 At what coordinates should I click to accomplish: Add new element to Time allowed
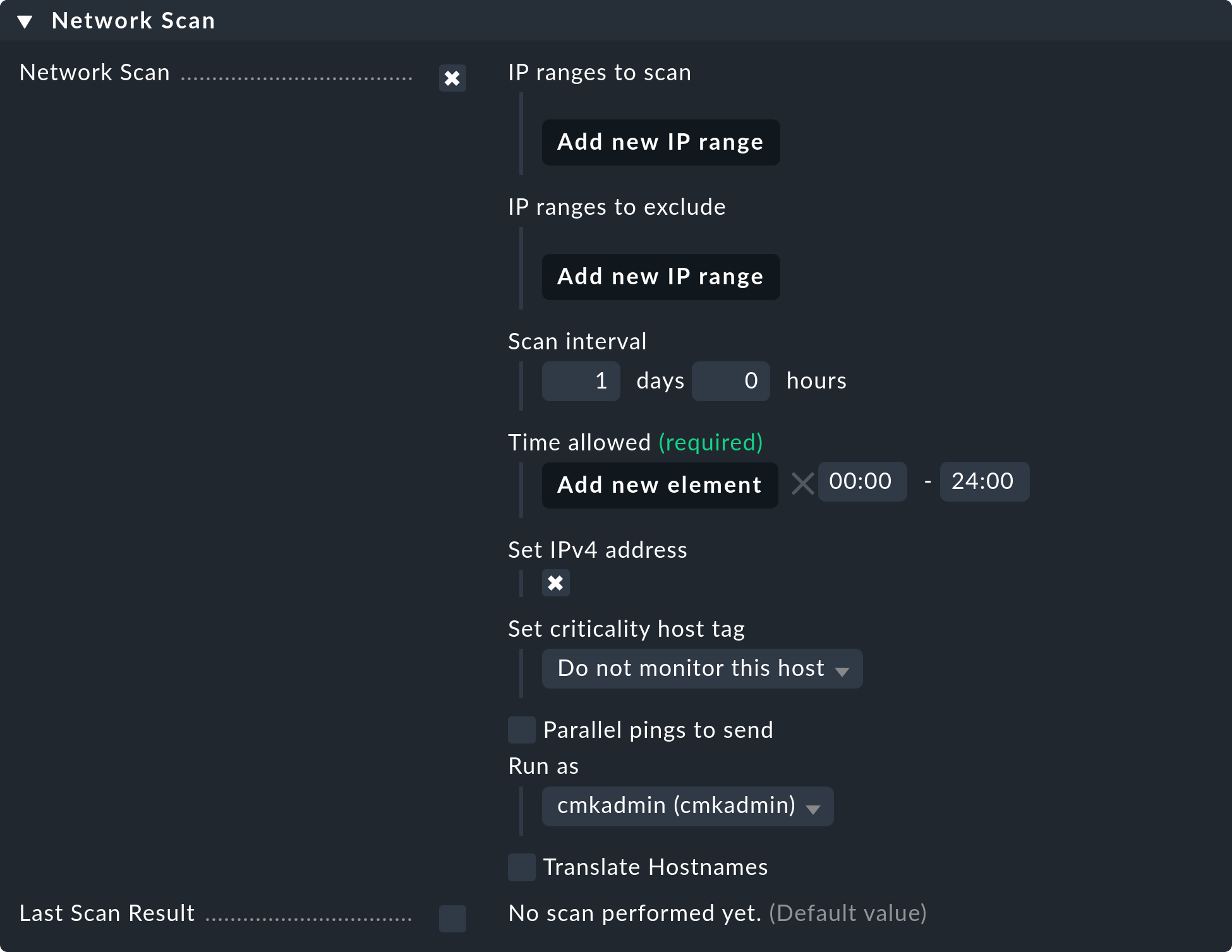tap(660, 485)
